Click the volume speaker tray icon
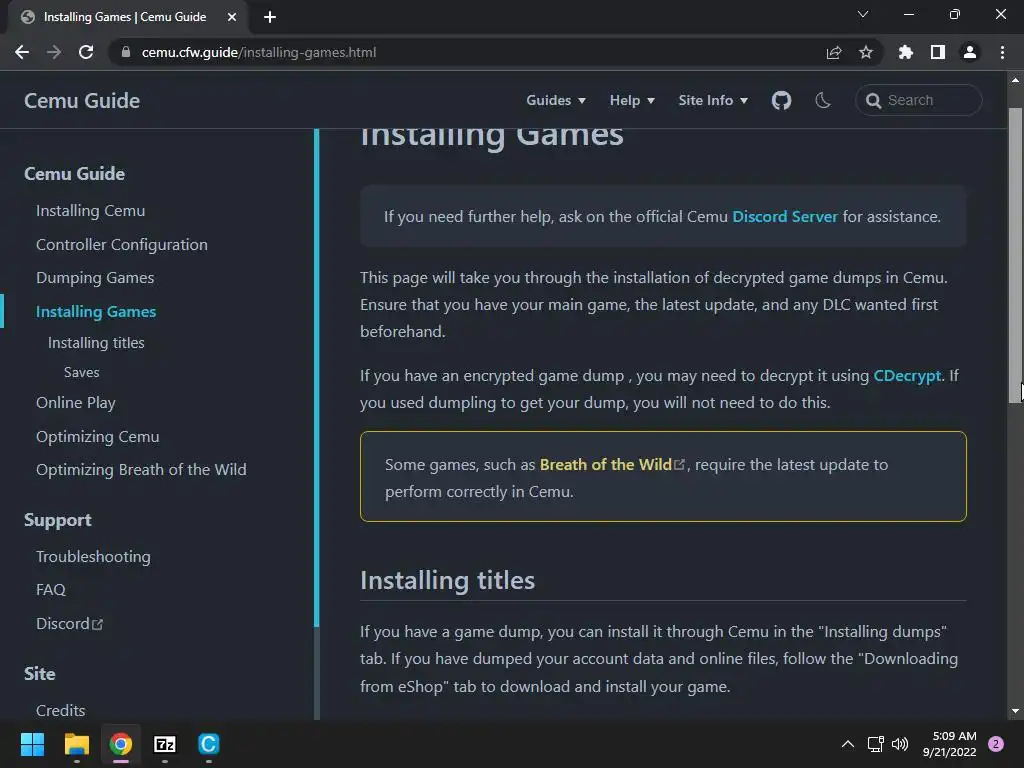Image resolution: width=1024 pixels, height=768 pixels. pos(900,744)
